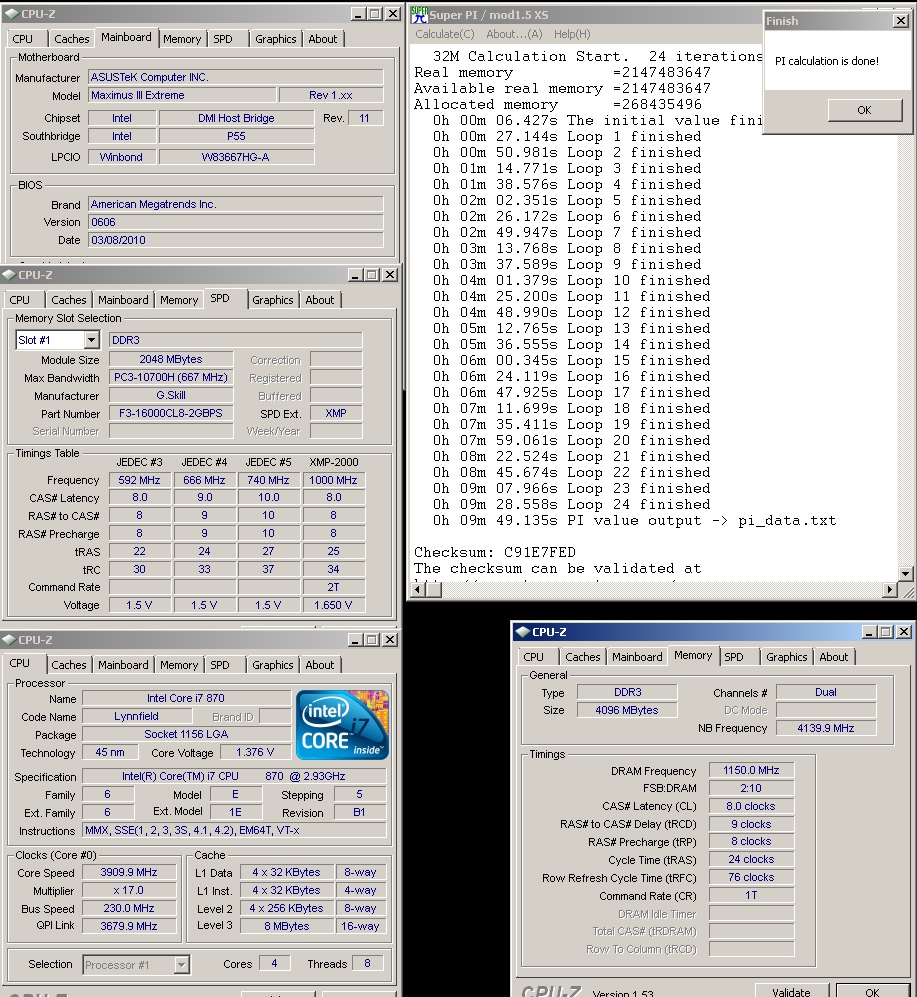Open the Calculate(C) menu in Super PI
This screenshot has height=997, width=917.
pyautogui.click(x=445, y=34)
